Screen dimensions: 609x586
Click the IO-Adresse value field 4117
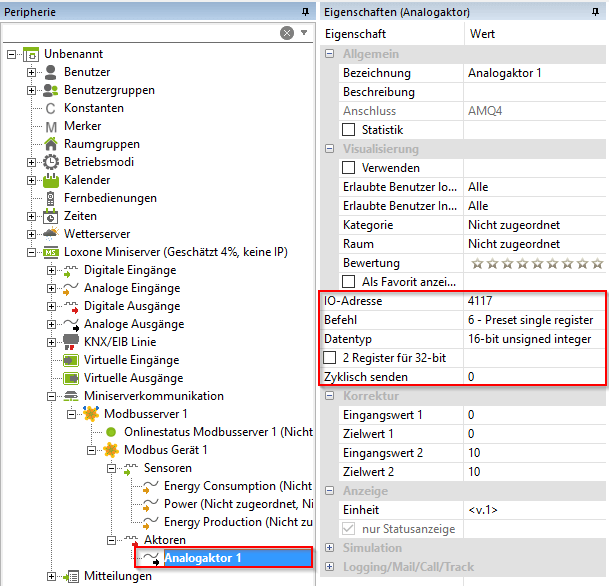click(533, 301)
